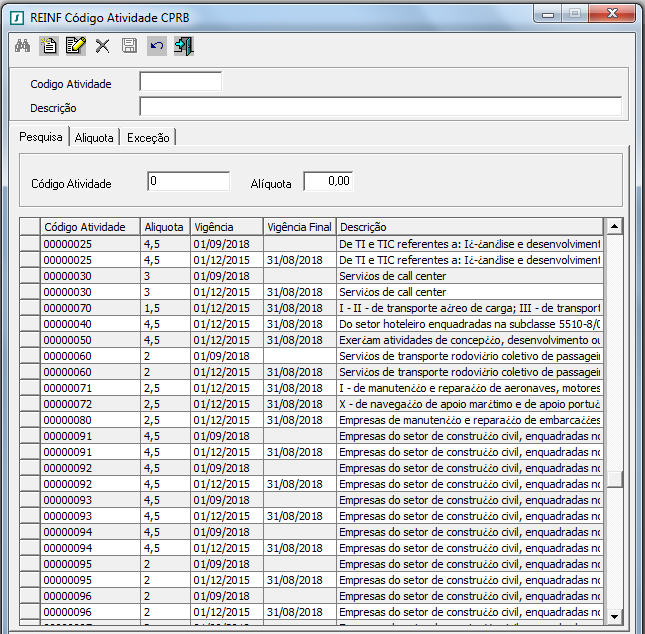Open the Exceção tab

148,138
